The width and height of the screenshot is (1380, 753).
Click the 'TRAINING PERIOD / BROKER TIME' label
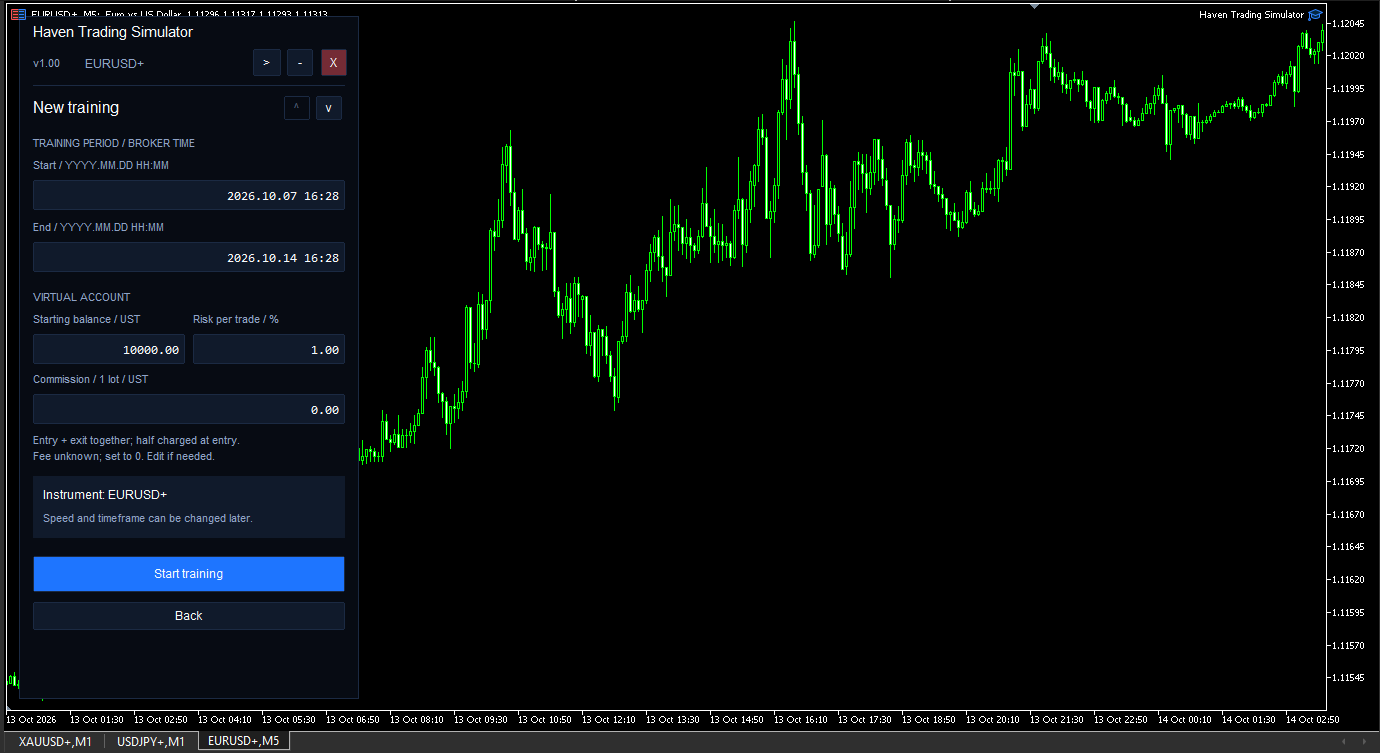114,144
